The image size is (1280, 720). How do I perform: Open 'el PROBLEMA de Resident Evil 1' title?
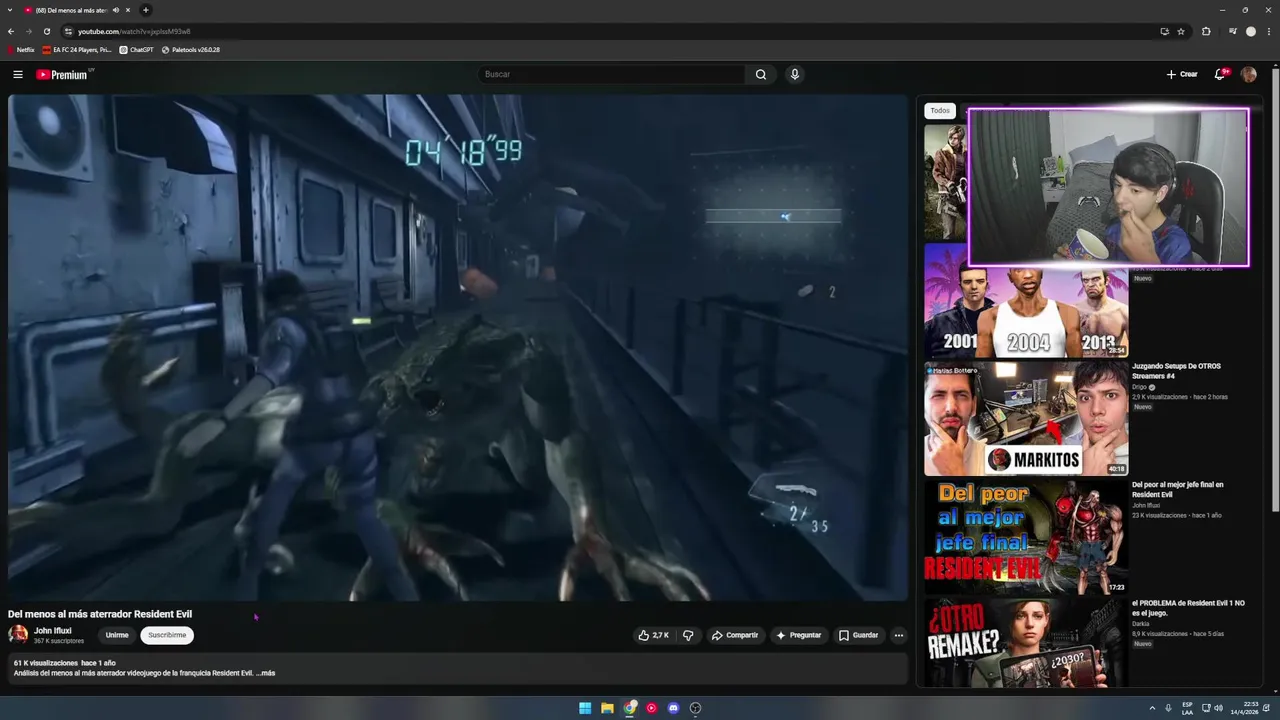coord(1188,608)
